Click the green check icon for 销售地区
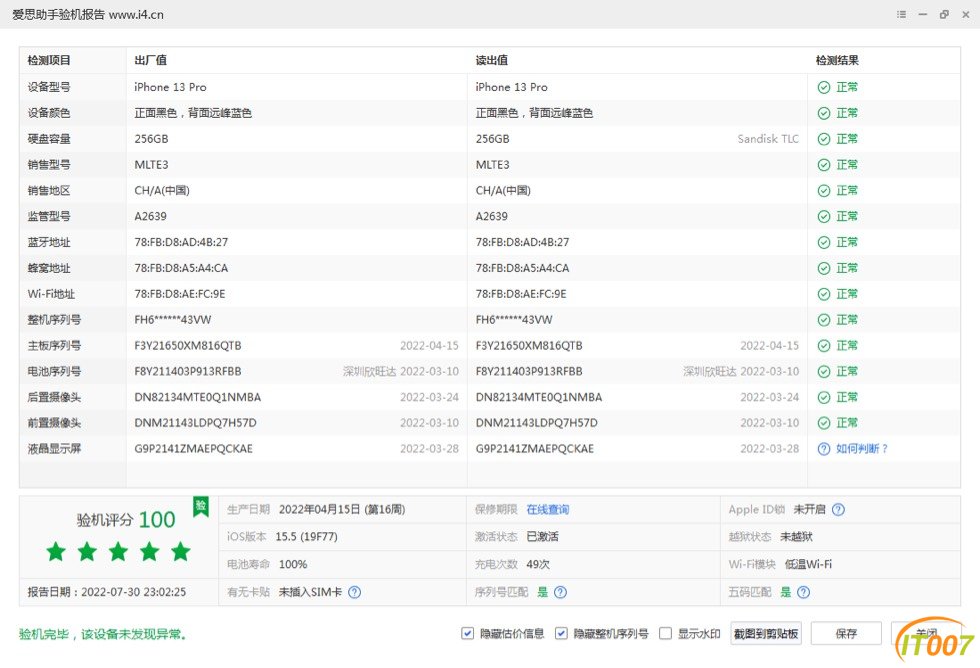 click(x=824, y=191)
